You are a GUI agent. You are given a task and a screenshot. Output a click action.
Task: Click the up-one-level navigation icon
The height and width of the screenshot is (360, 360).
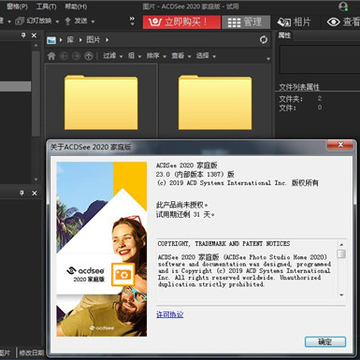(x=88, y=56)
